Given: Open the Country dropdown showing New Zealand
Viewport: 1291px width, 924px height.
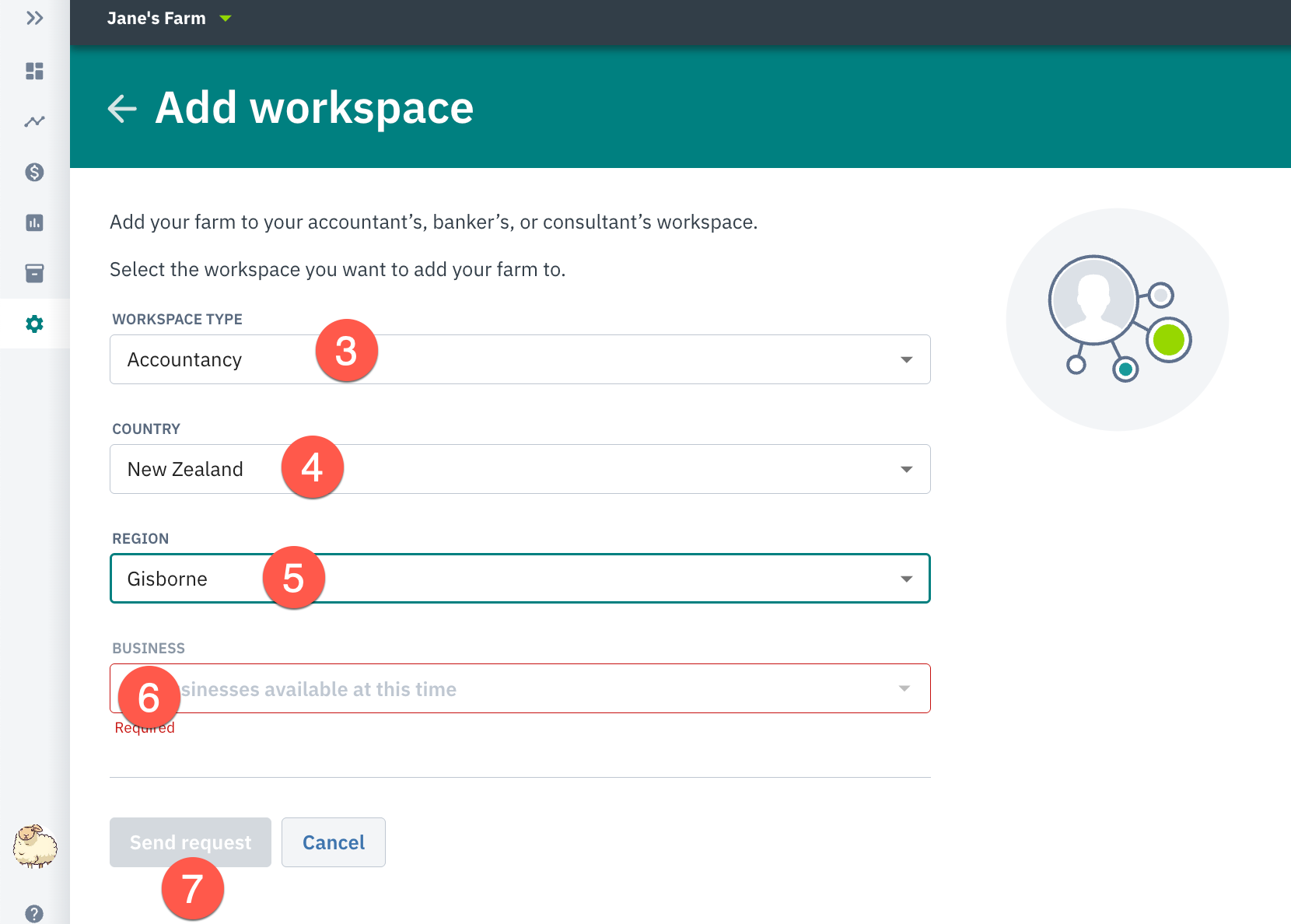Looking at the screenshot, I should 520,469.
